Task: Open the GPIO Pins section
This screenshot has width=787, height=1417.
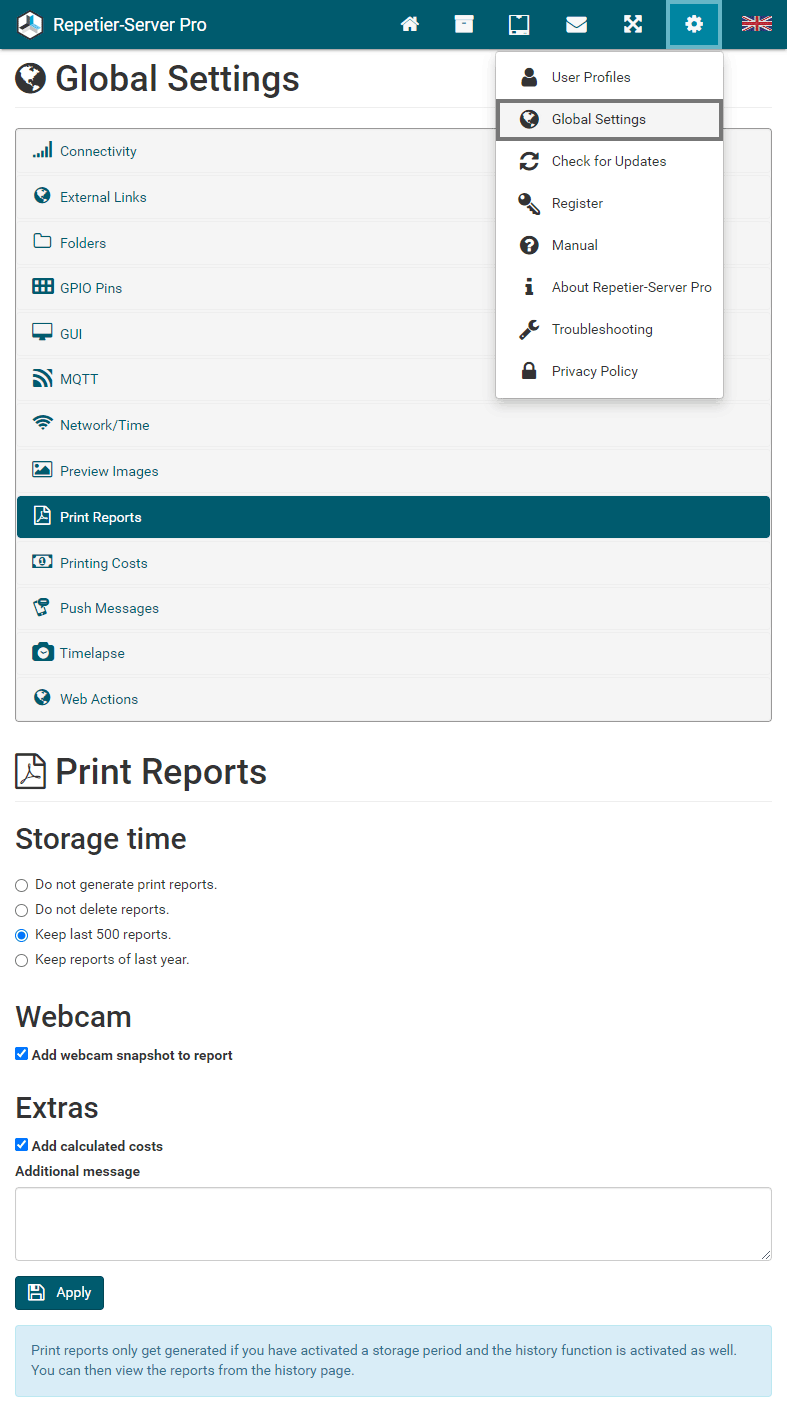Action: pyautogui.click(x=90, y=288)
